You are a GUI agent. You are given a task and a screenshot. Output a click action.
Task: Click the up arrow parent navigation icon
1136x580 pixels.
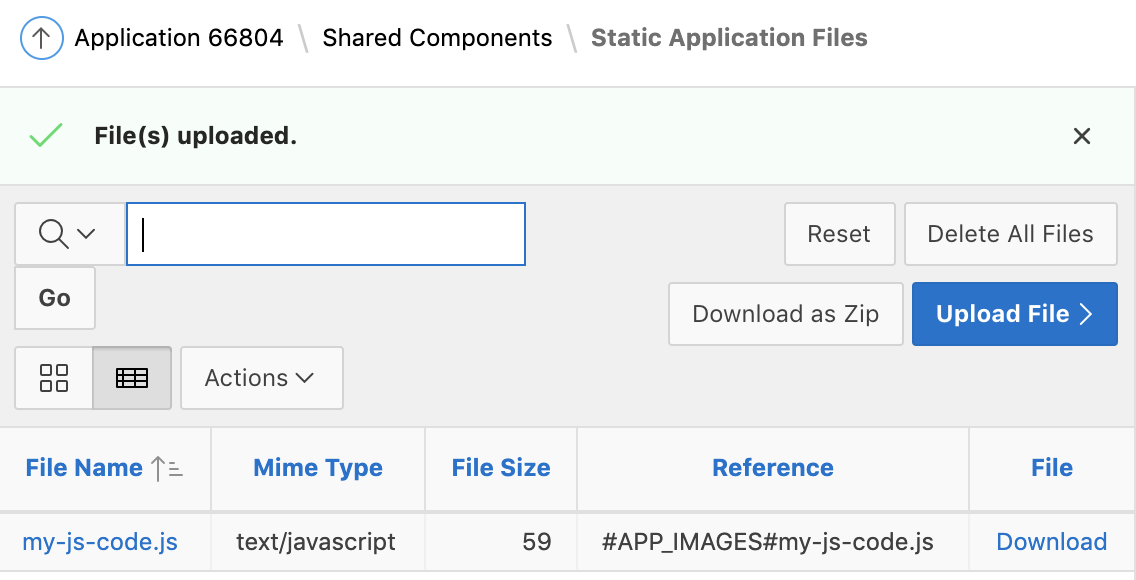[x=41, y=39]
